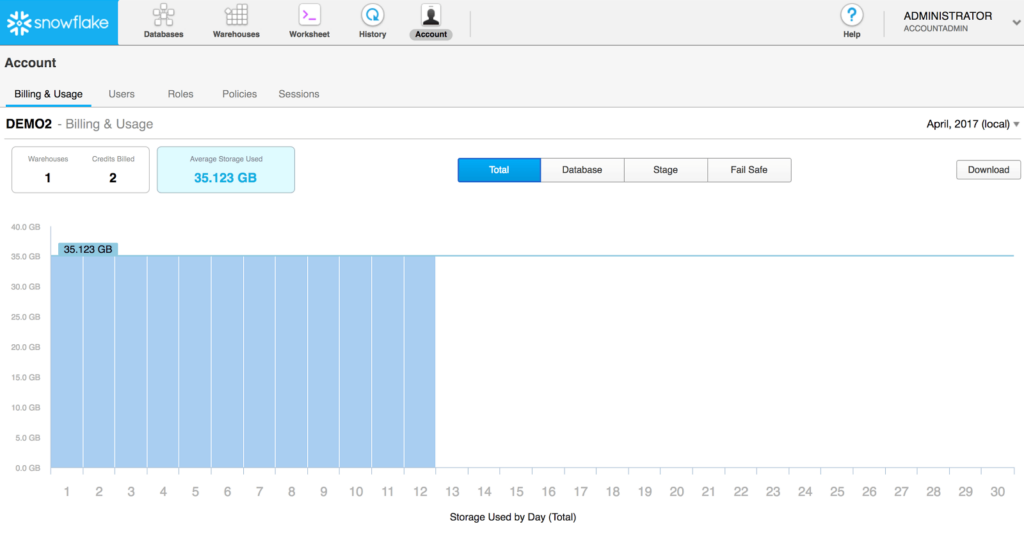The width and height of the screenshot is (1024, 540).
Task: Click the Snowflake logo
Action: pos(58,22)
